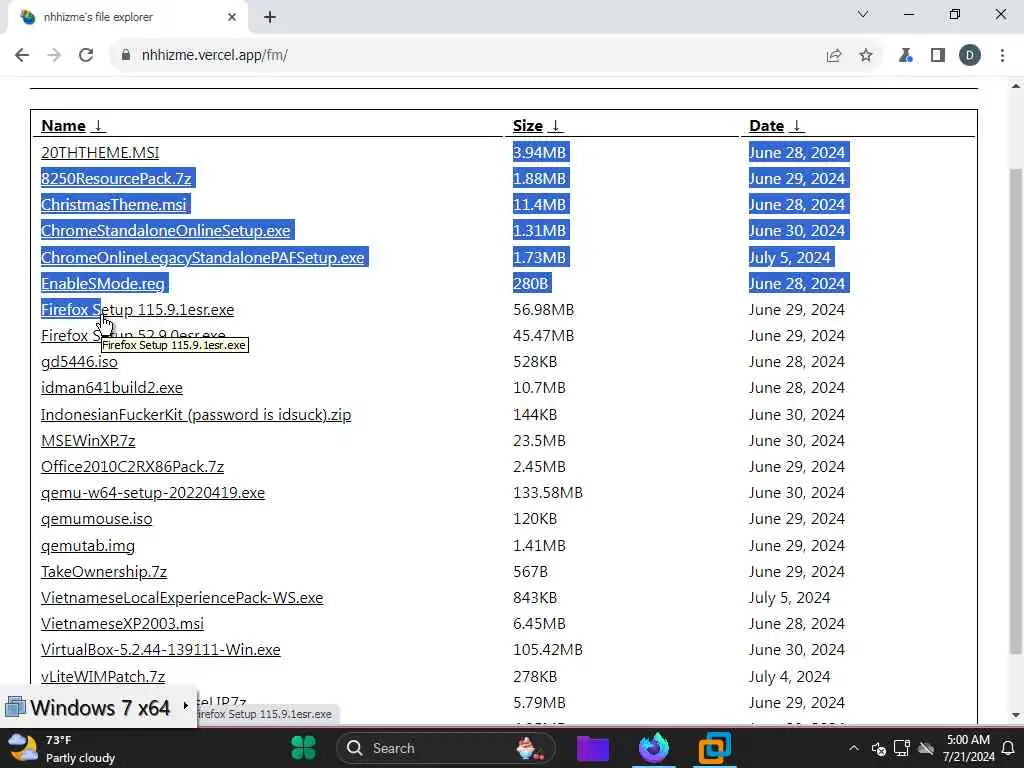Screen dimensions: 1024x768
Task: Open Chrome Labs flask icon
Action: pyautogui.click(x=905, y=56)
